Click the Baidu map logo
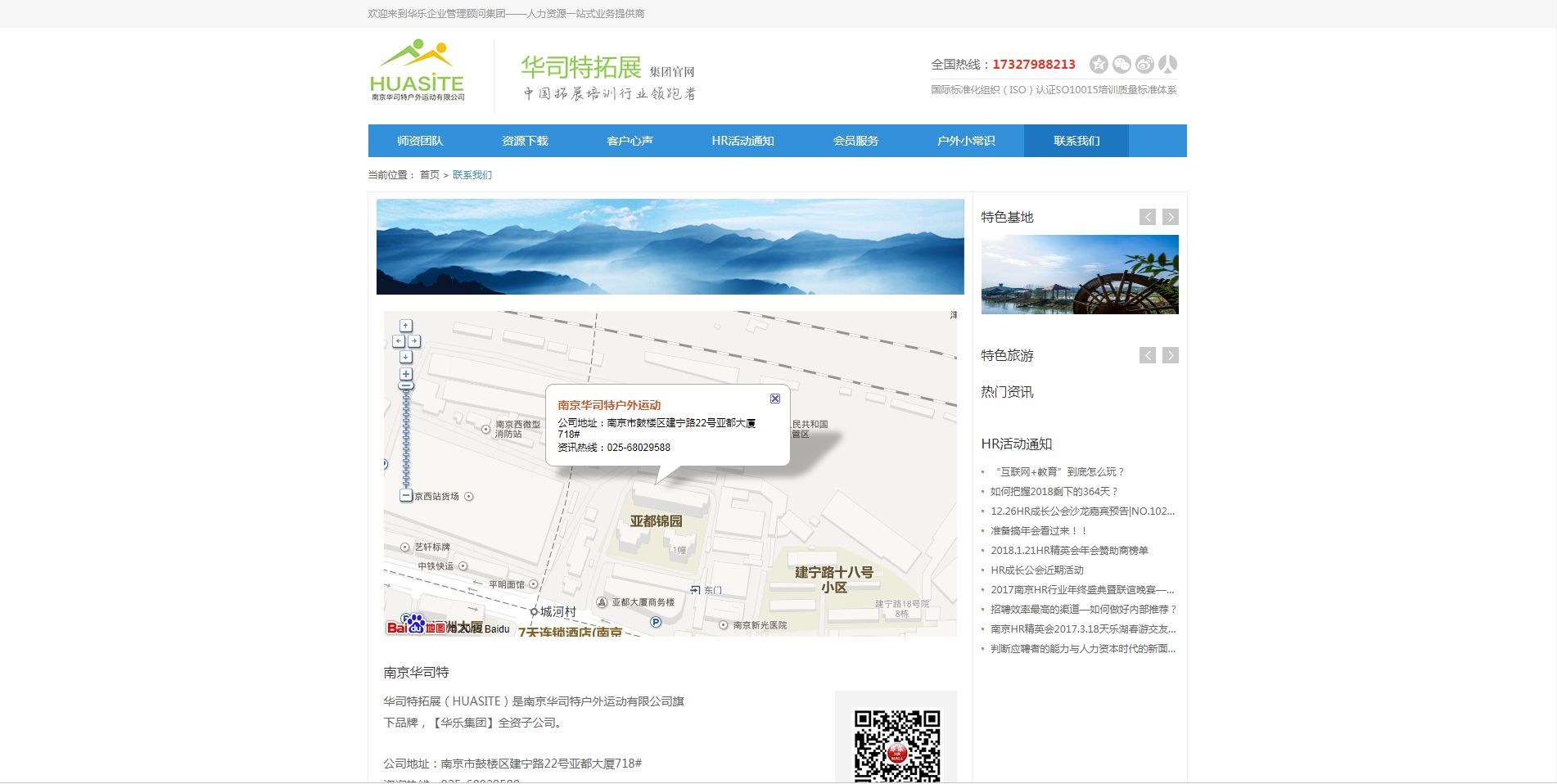This screenshot has height=784, width=1557. (416, 625)
